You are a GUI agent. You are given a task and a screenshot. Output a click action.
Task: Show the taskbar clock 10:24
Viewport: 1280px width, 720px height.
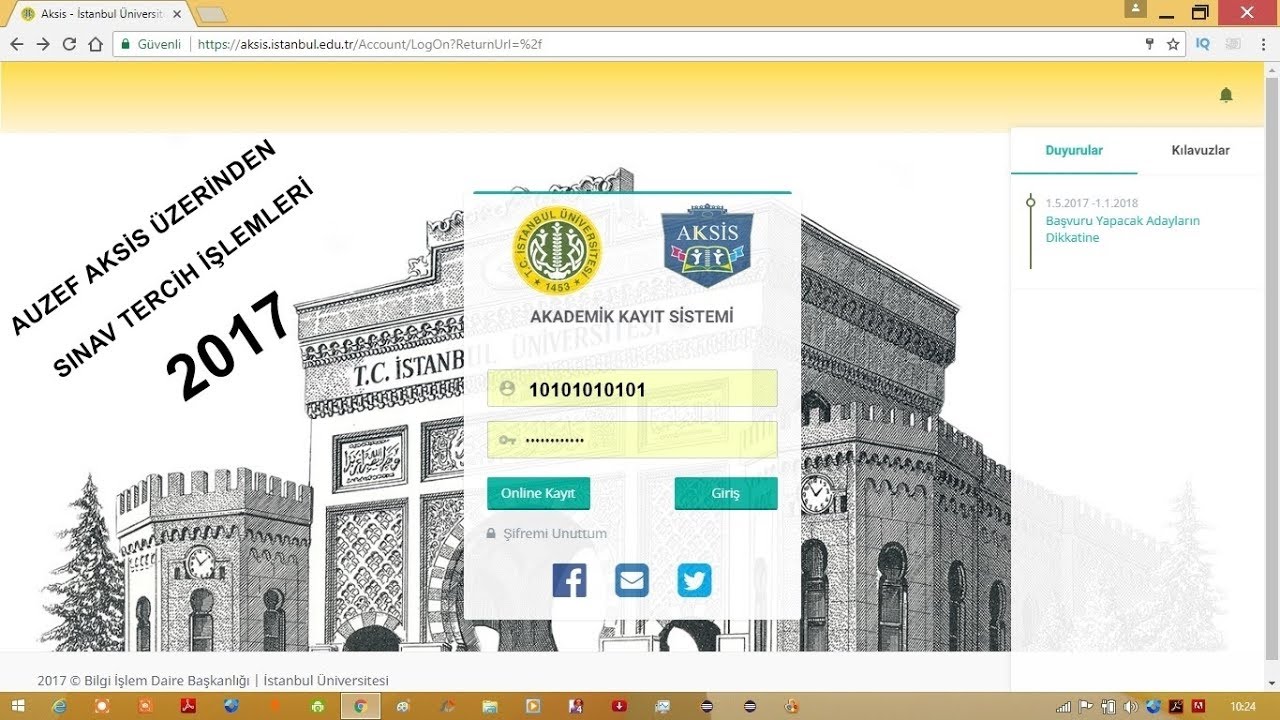(x=1243, y=706)
